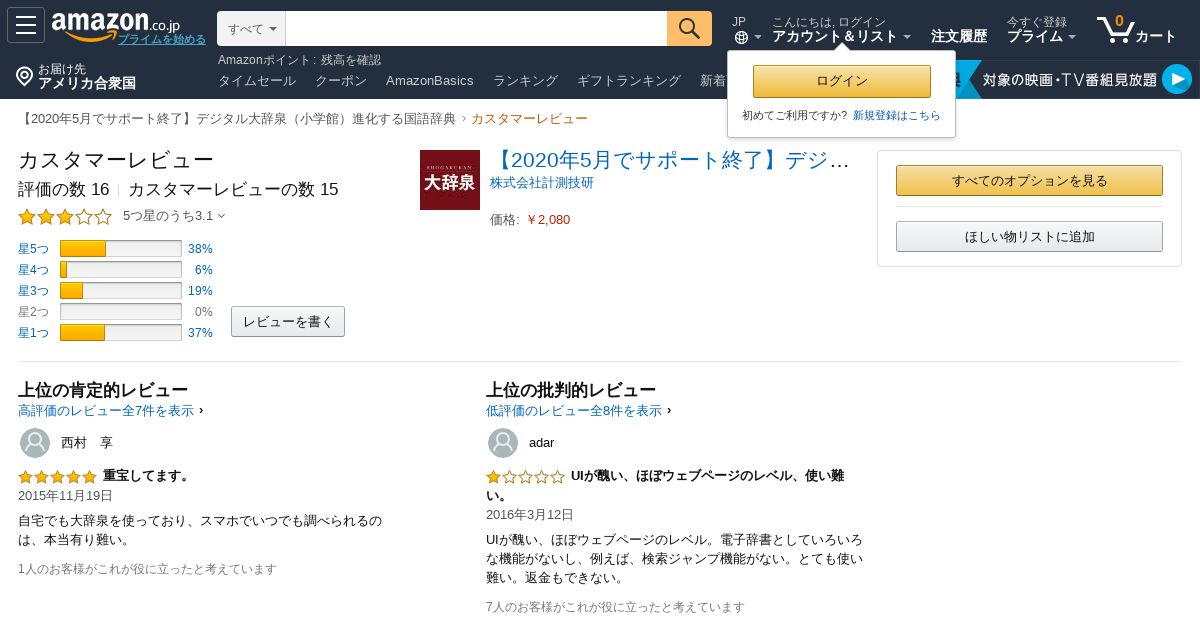Click the blue play arrow on Prime video banner
This screenshot has width=1200, height=630.
[x=1176, y=79]
